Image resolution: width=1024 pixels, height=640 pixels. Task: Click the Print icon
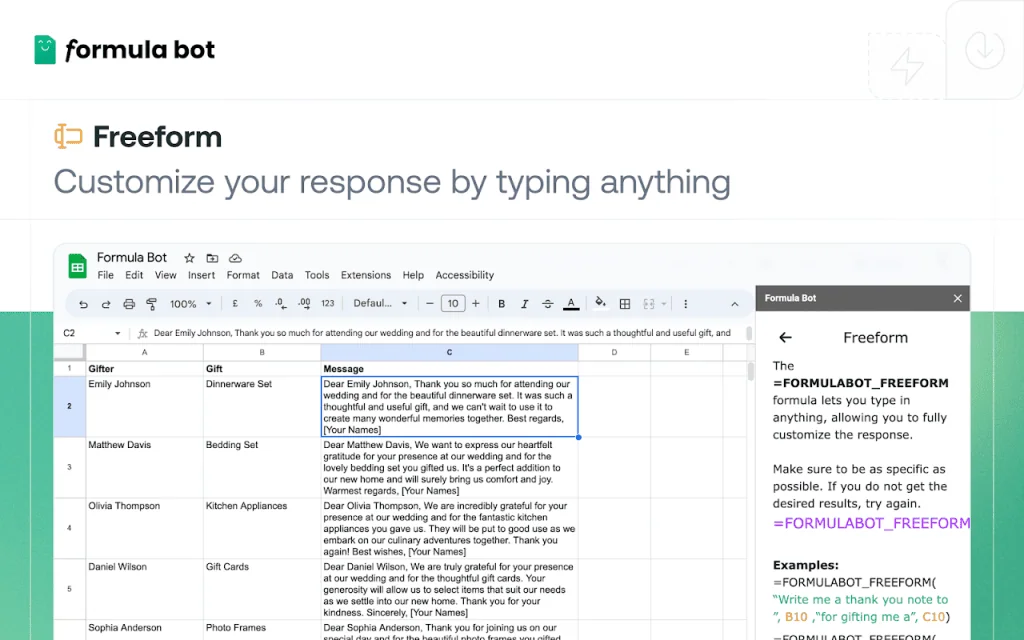(x=129, y=304)
